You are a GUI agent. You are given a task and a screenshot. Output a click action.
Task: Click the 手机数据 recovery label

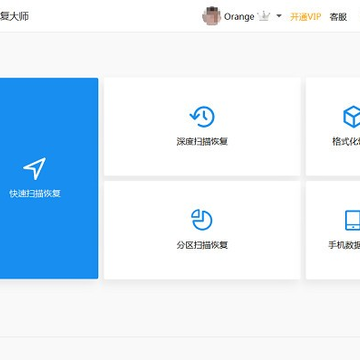point(344,245)
